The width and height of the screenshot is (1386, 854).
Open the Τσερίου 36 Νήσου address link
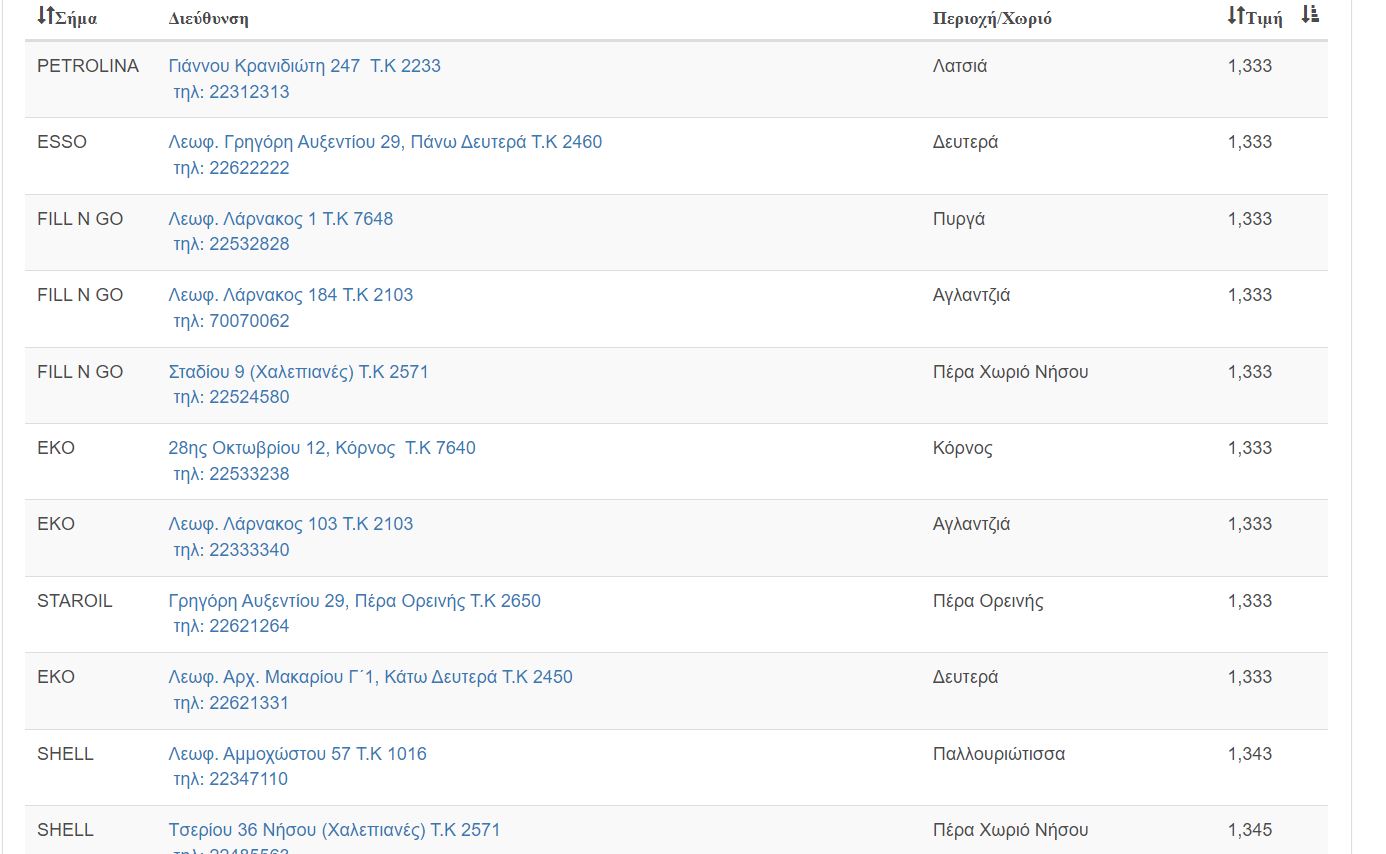point(335,830)
